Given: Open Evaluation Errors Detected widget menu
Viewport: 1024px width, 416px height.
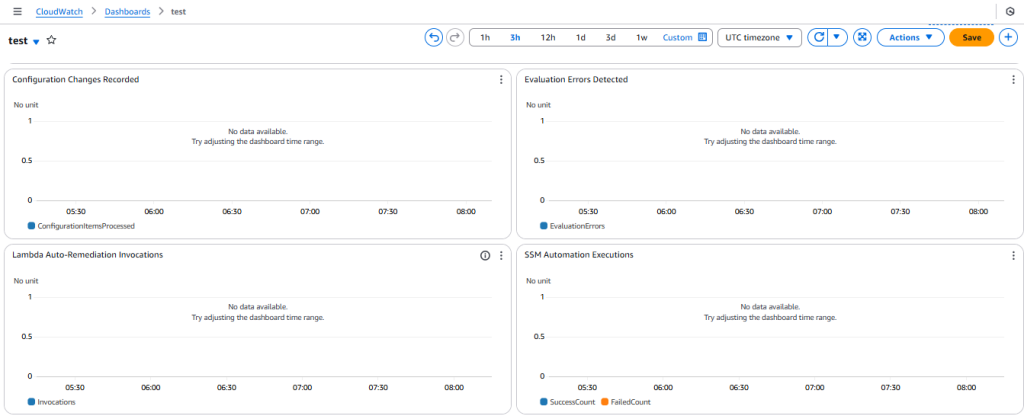Looking at the screenshot, I should point(1013,80).
